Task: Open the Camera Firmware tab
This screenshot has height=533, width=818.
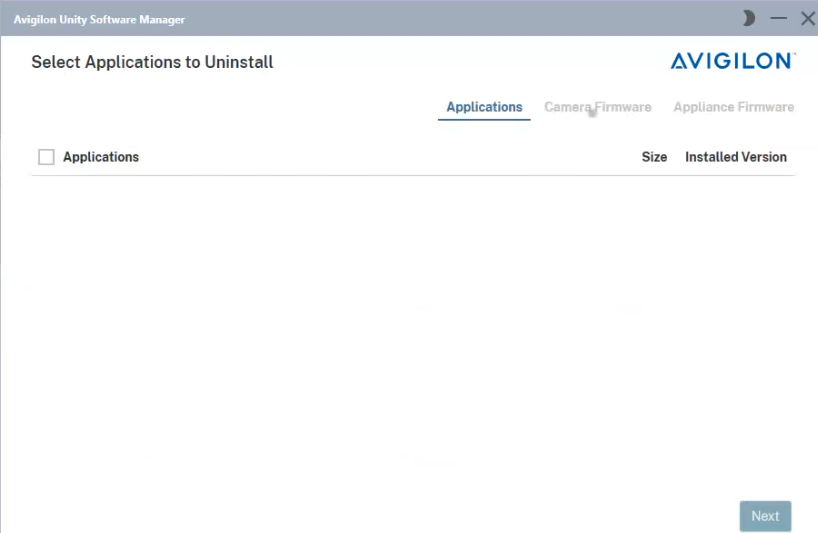Action: point(597,107)
